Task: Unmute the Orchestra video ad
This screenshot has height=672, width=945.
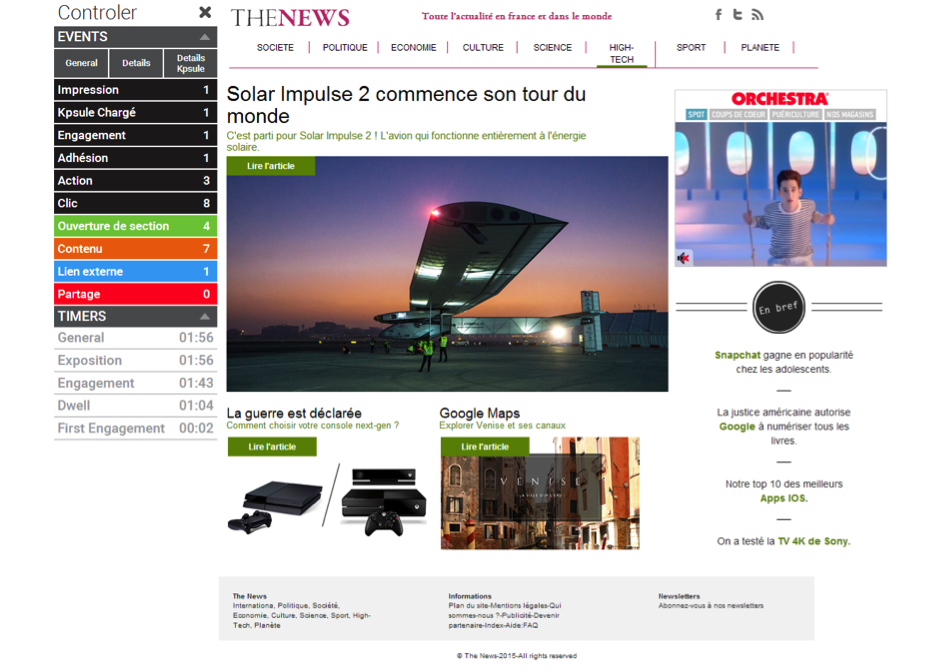Action: tap(684, 258)
